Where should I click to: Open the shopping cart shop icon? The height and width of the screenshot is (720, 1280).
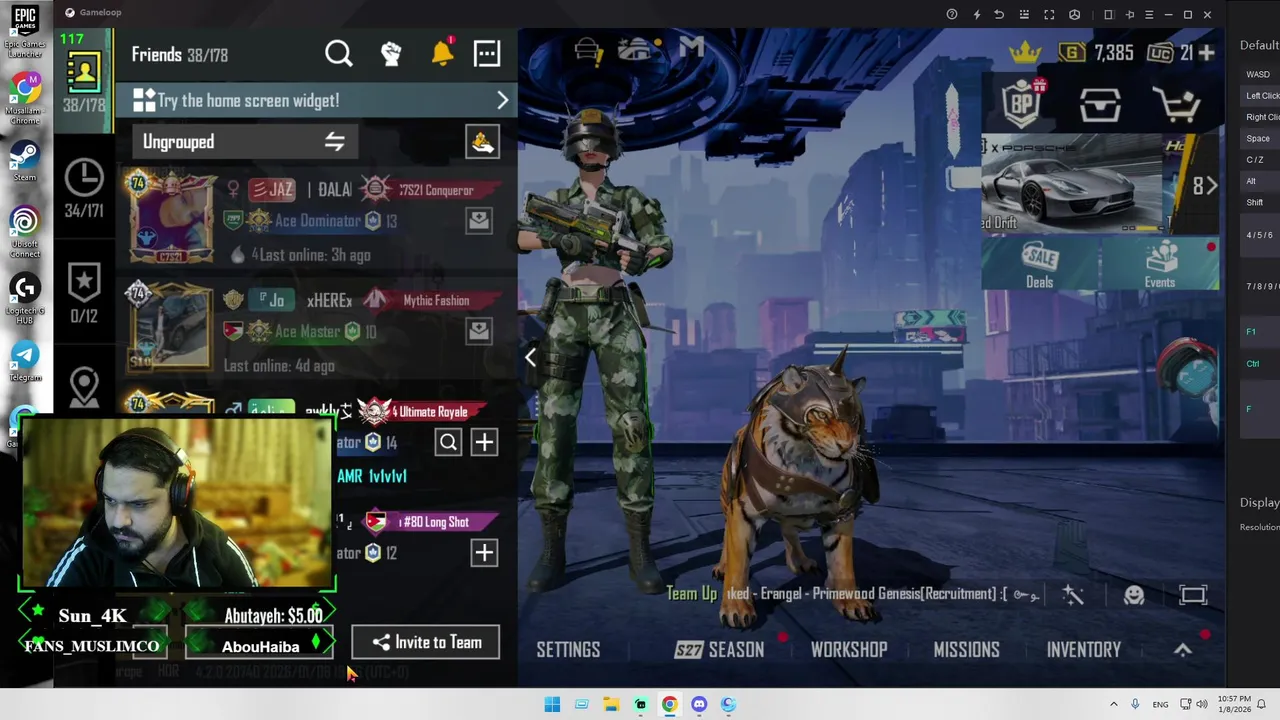point(1176,104)
